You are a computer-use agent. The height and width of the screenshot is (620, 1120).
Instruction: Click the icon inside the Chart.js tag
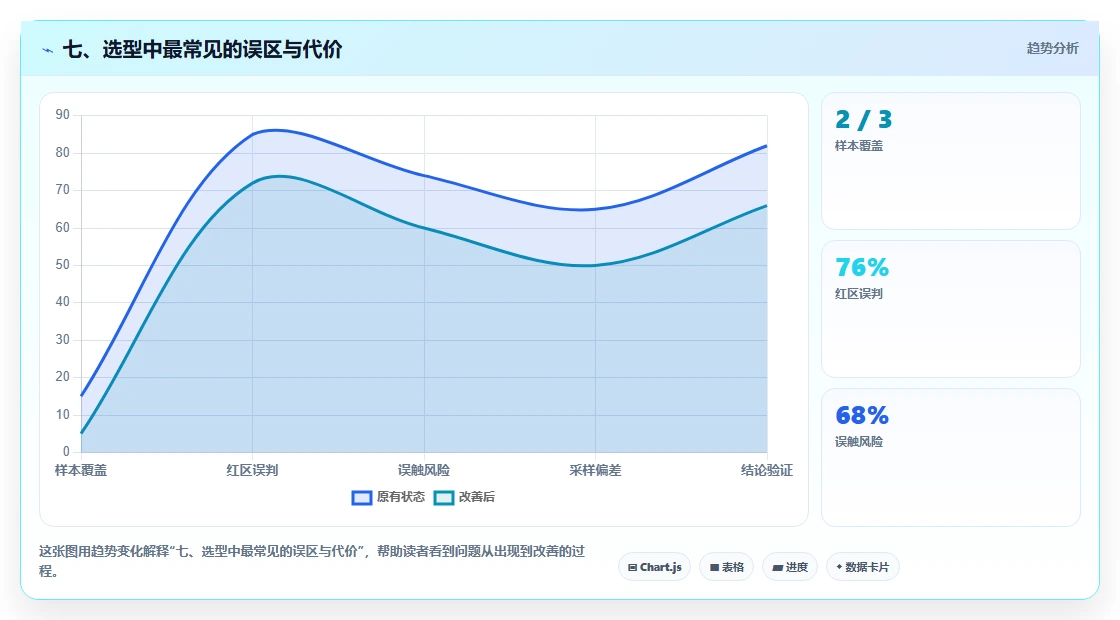(632, 568)
